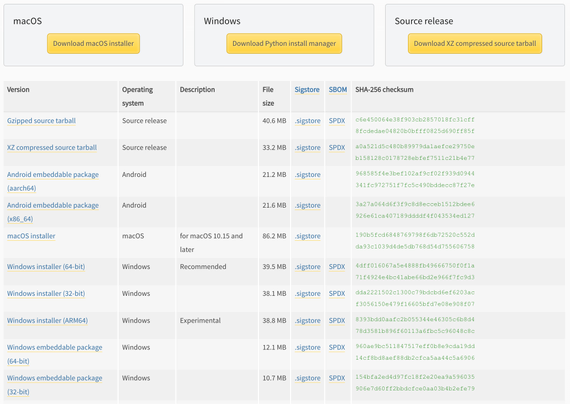
Task: Click checksum of Windows installer (64-bit)
Action: pos(415,271)
